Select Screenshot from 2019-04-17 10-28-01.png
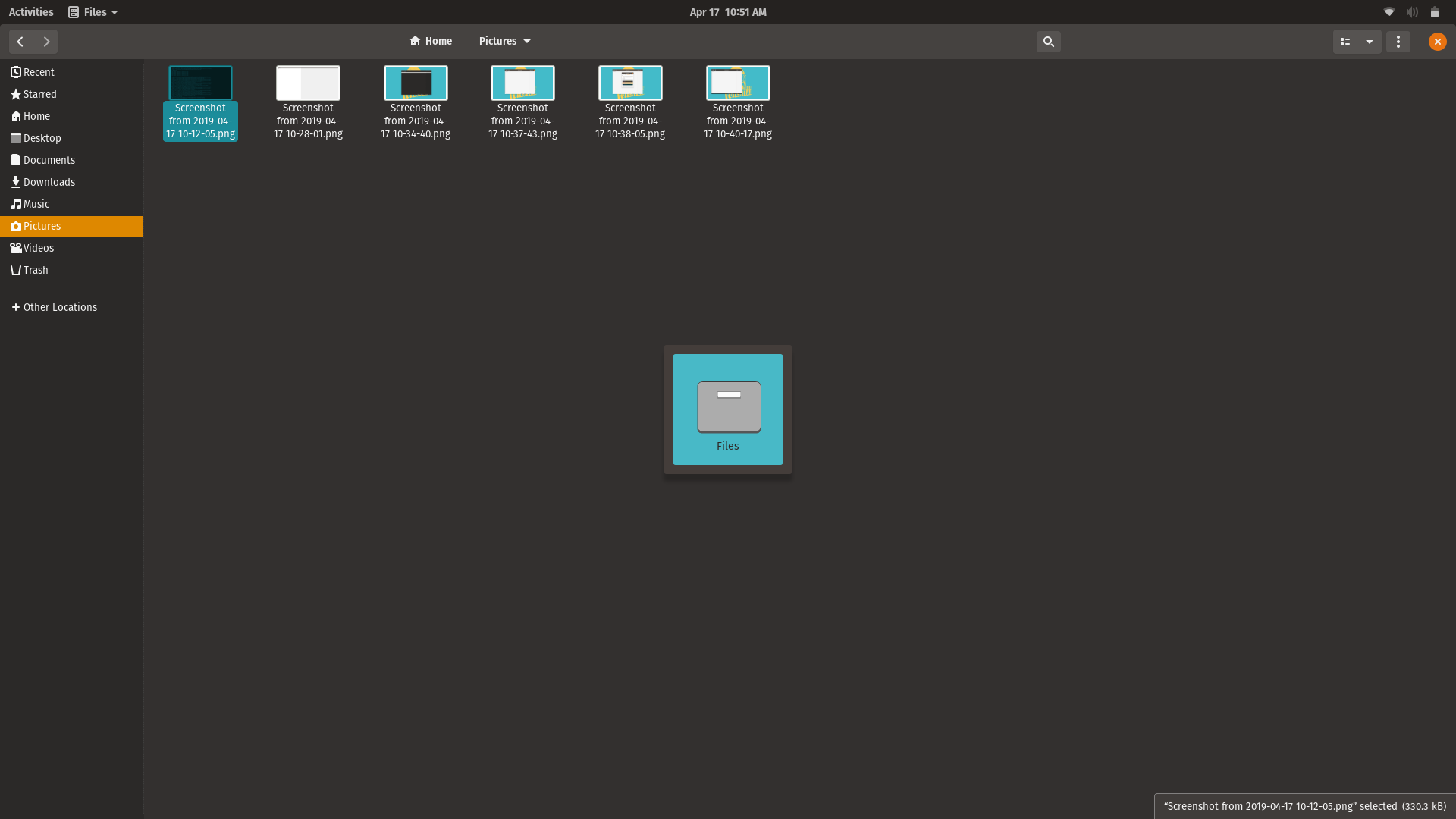 [307, 102]
